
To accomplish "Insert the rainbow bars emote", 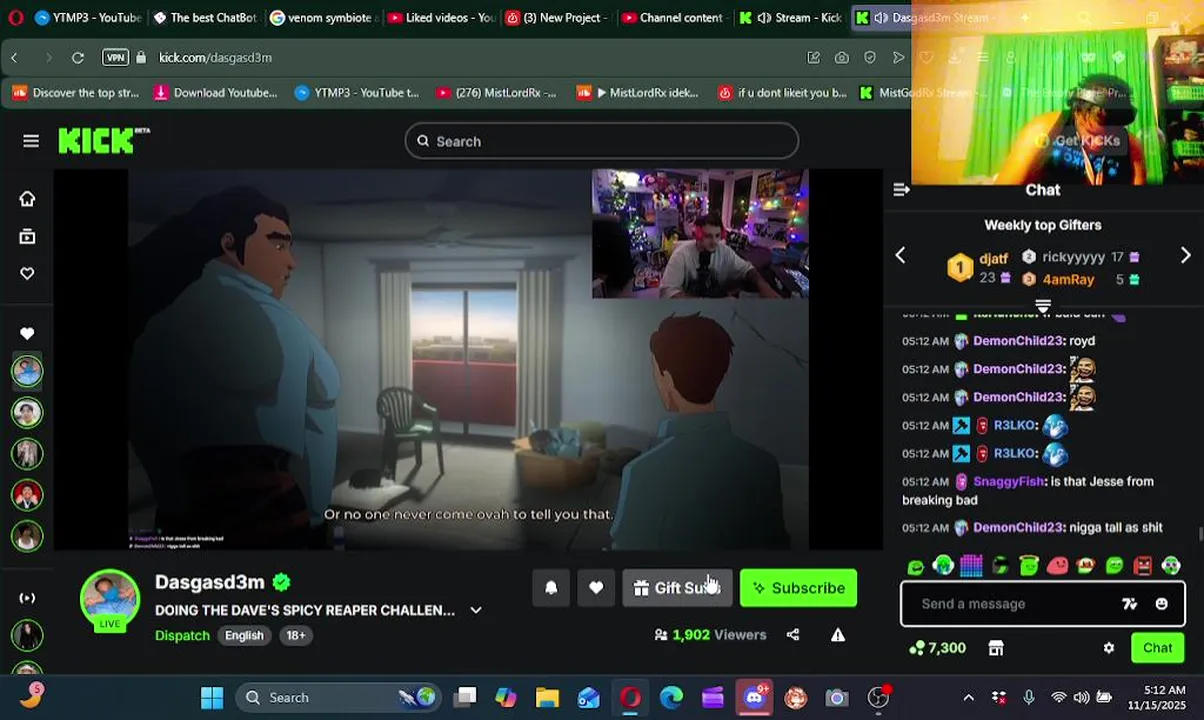I will (x=971, y=566).
